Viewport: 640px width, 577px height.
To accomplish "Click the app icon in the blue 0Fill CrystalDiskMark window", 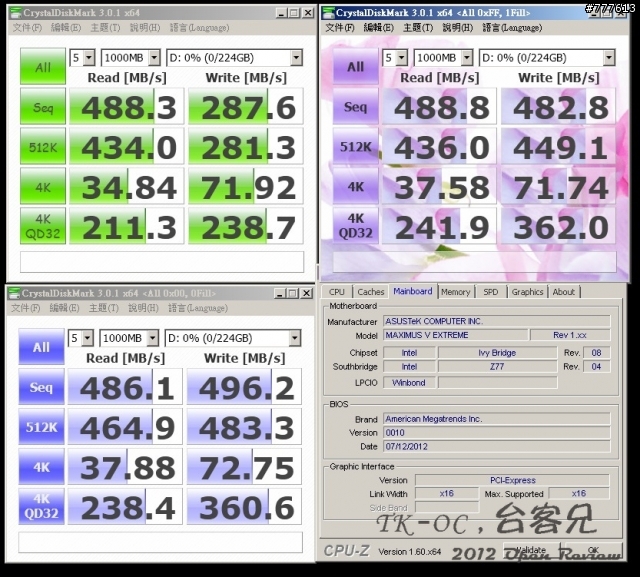I will coord(14,293).
